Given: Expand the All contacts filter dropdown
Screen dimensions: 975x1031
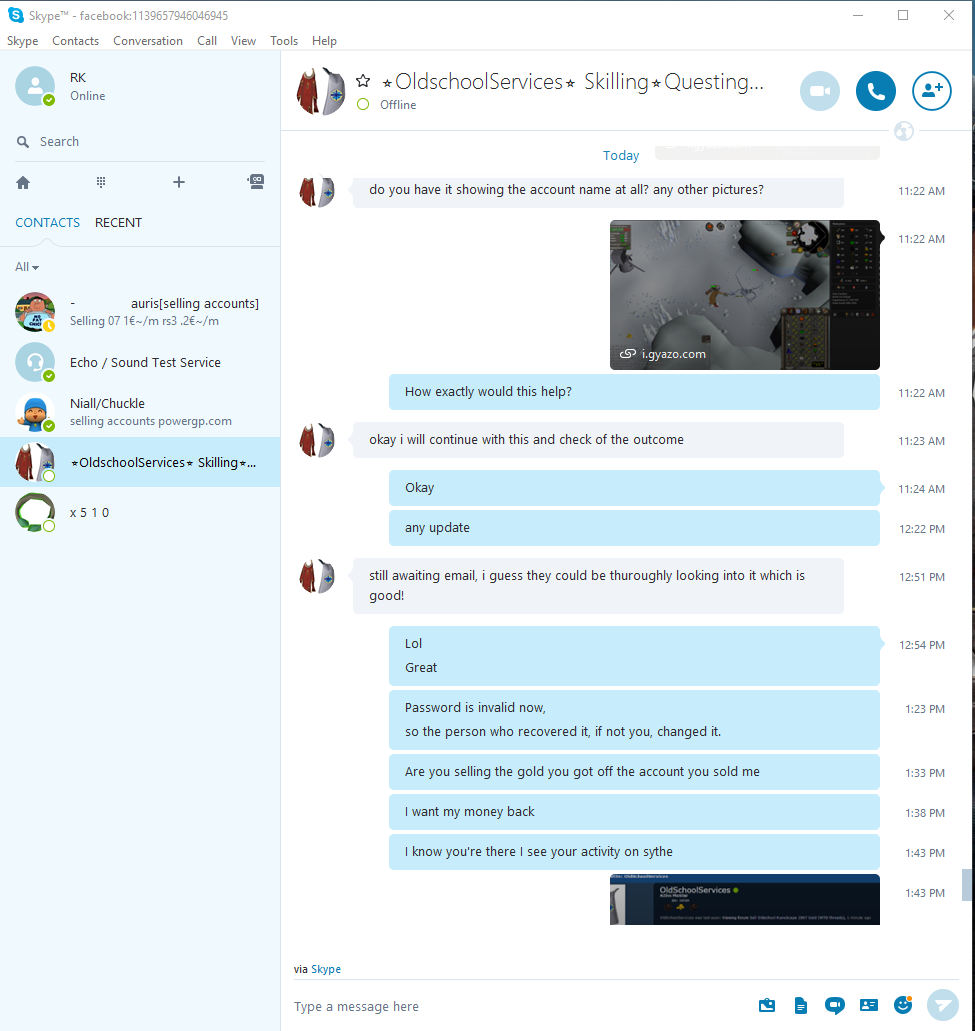Looking at the screenshot, I should 27,267.
